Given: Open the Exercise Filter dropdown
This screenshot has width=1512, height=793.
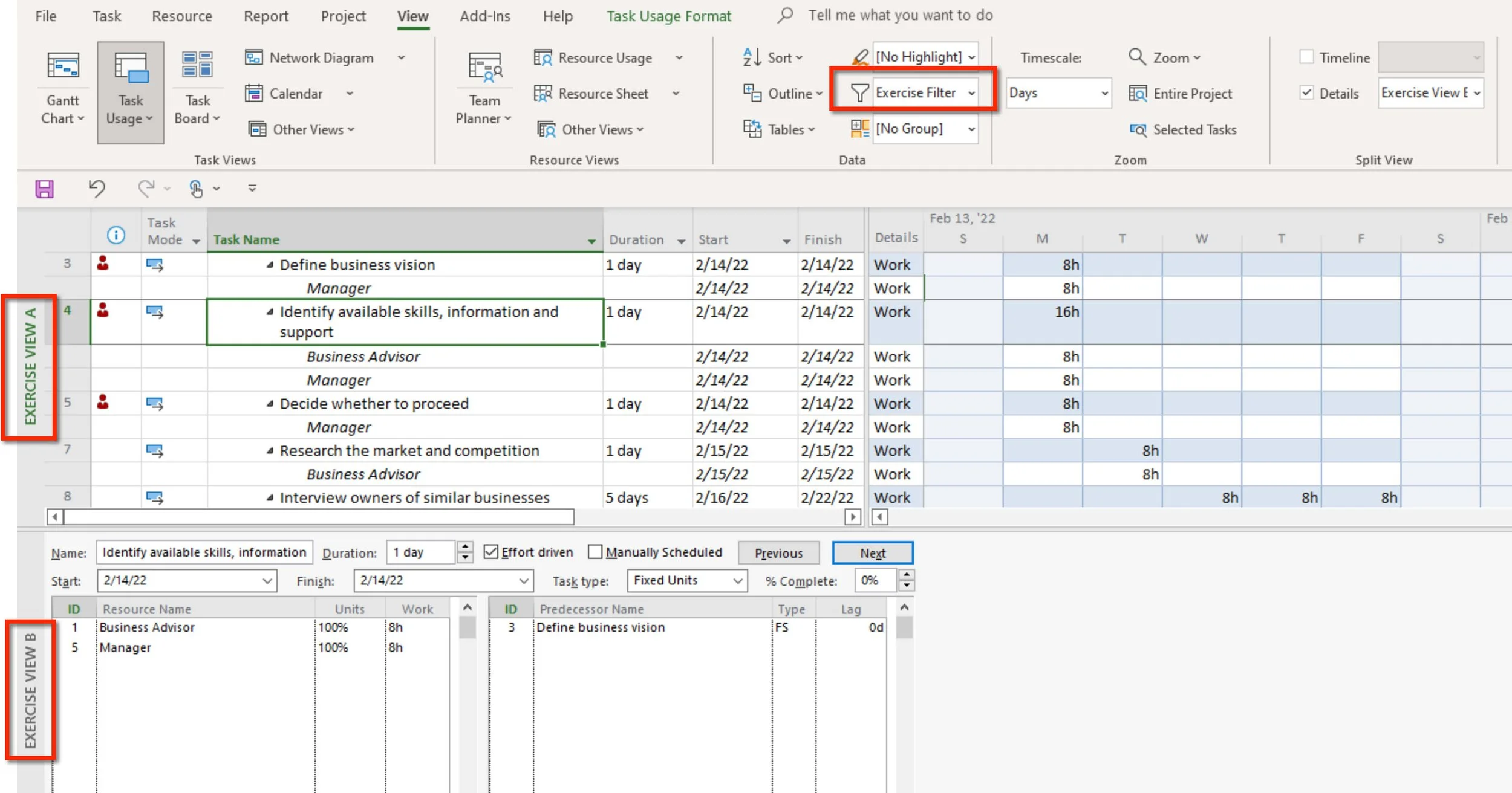Looking at the screenshot, I should coord(971,93).
